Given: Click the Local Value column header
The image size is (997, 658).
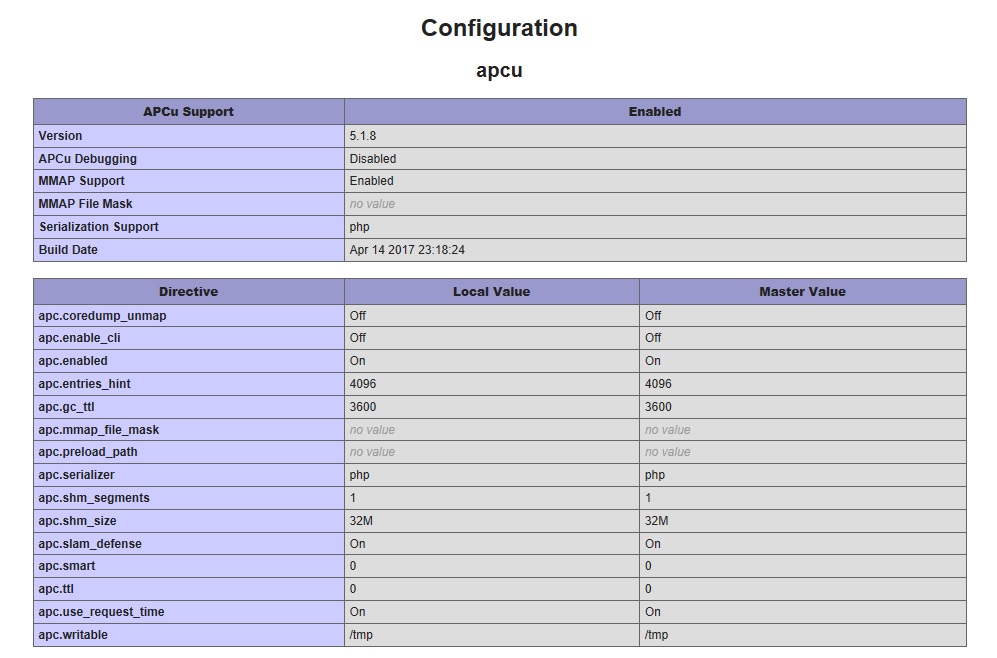Looking at the screenshot, I should coord(492,292).
